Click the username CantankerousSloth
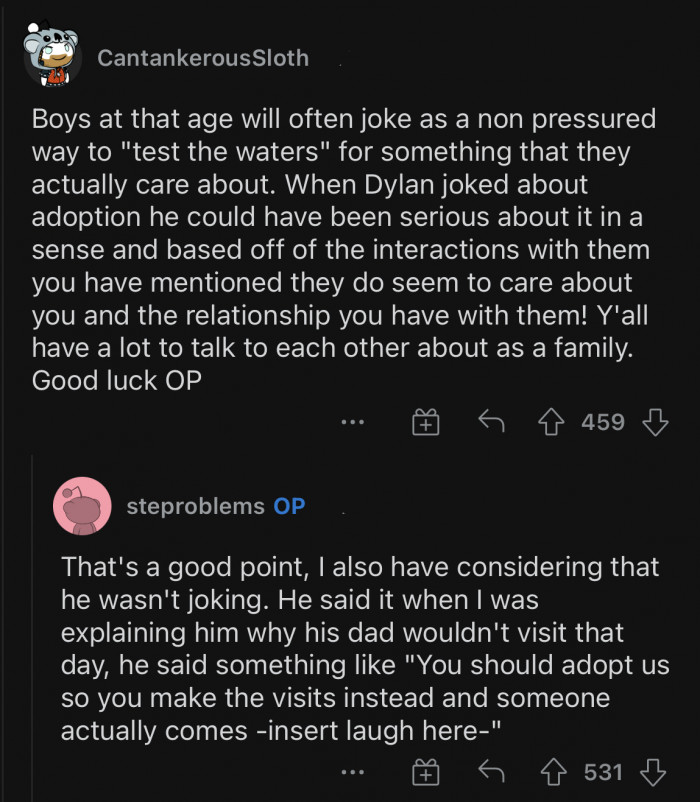Image resolution: width=700 pixels, height=802 pixels. tap(203, 58)
